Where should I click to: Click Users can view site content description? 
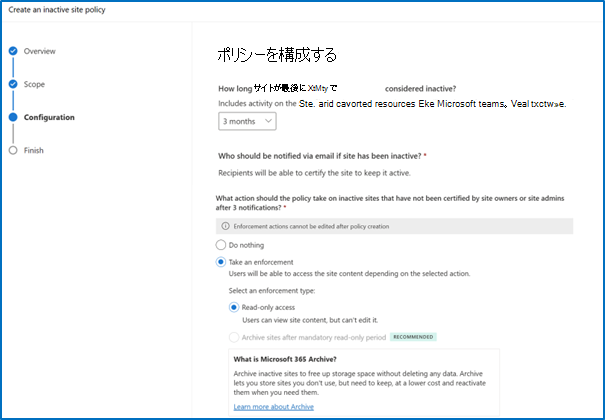click(310, 320)
